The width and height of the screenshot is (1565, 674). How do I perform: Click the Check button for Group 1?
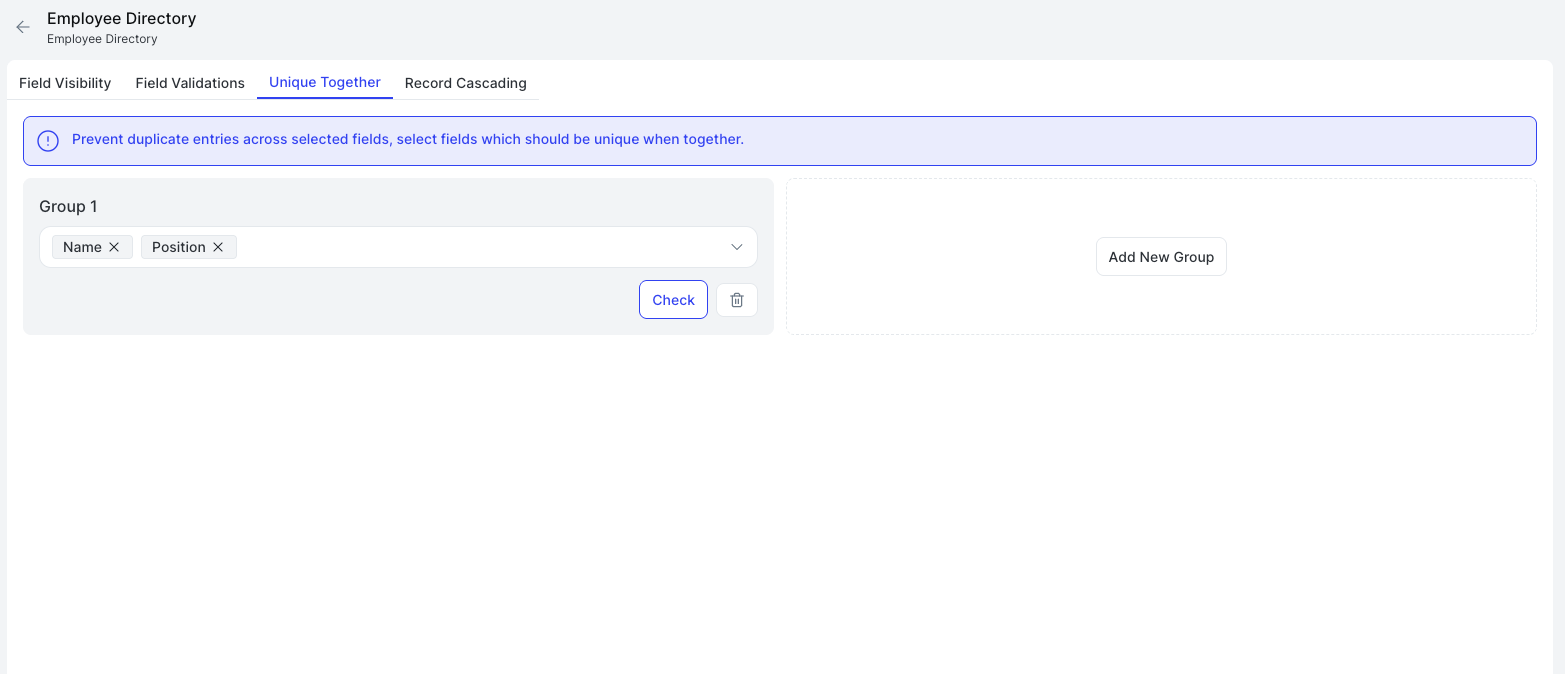672,299
